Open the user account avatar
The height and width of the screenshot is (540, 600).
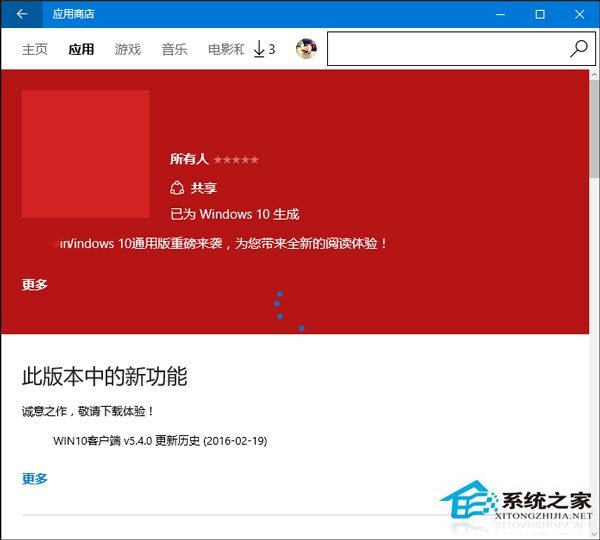point(306,49)
